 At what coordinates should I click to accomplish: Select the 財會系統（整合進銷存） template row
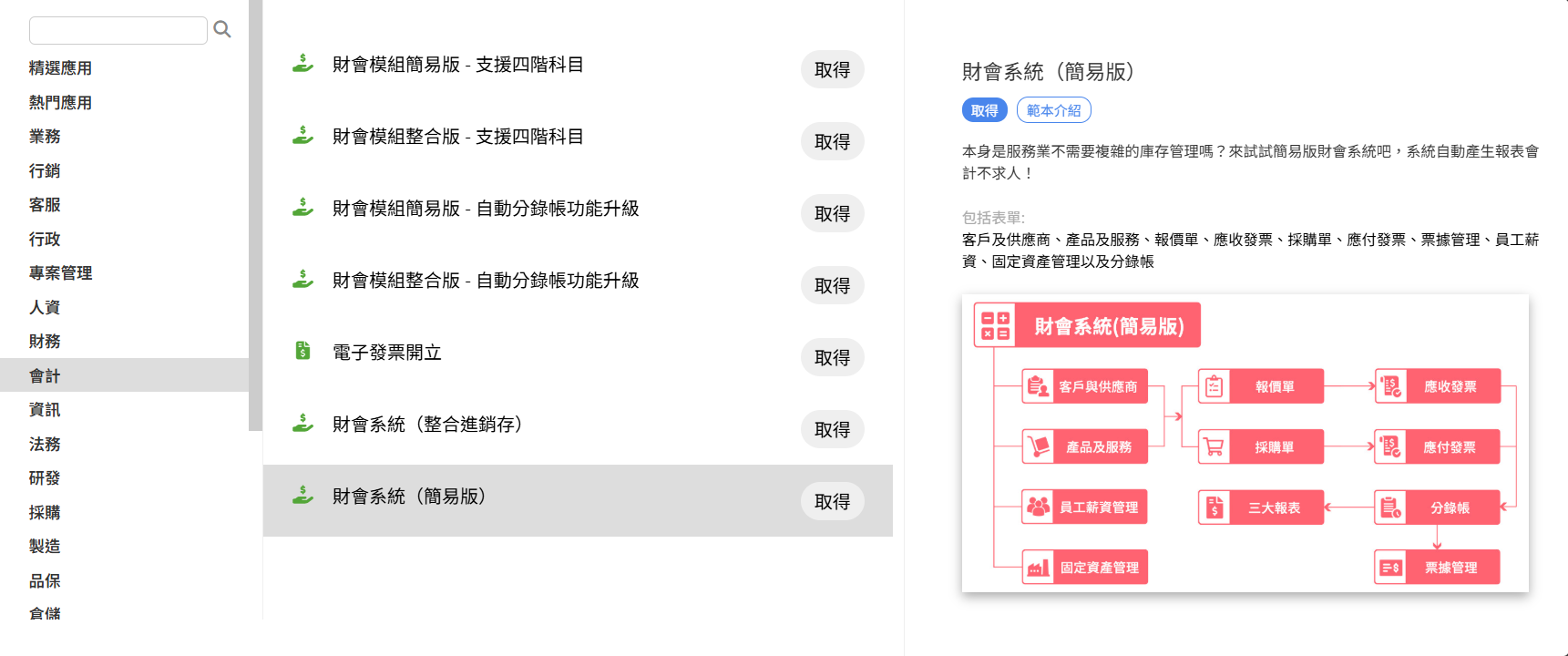(x=547, y=425)
